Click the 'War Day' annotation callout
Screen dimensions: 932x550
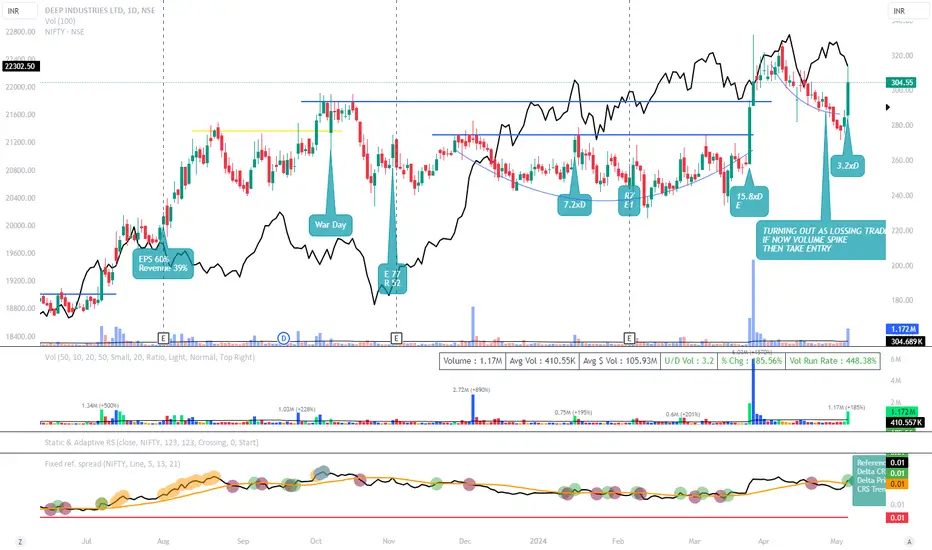(330, 225)
